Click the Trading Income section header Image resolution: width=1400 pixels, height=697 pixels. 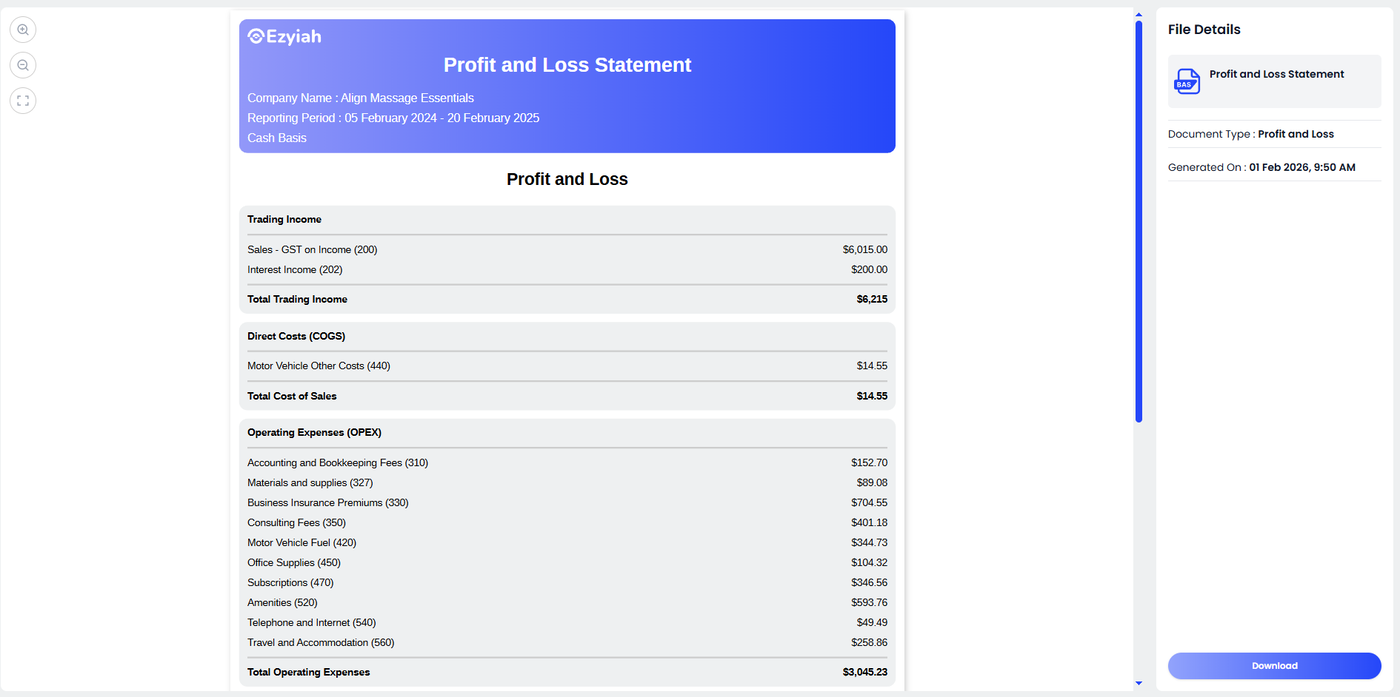click(x=285, y=219)
